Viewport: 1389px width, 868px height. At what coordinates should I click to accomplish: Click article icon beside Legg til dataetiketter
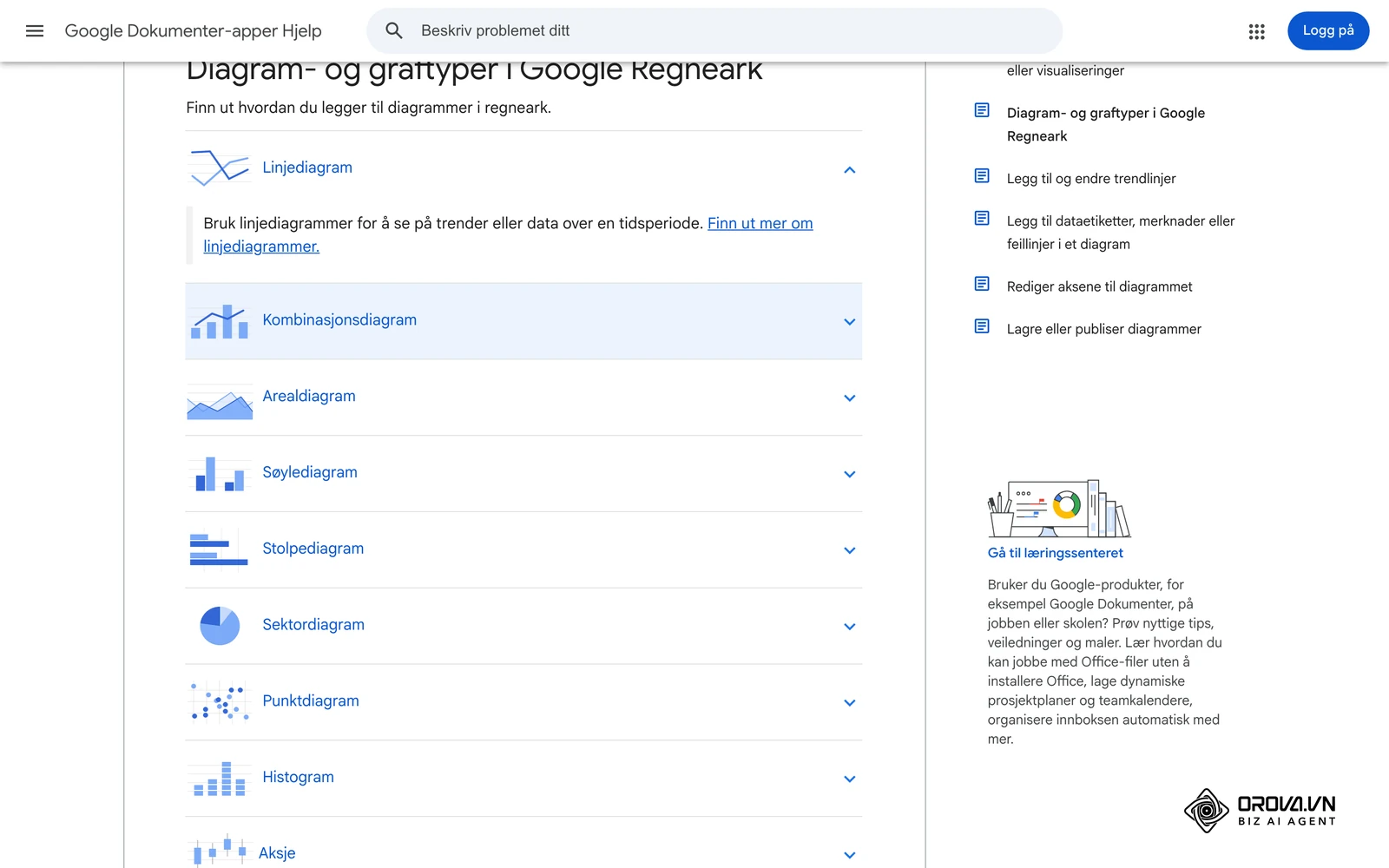(982, 218)
